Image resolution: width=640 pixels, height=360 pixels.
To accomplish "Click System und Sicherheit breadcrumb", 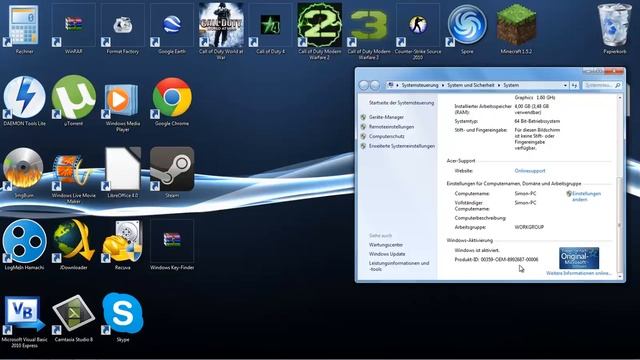I will tap(471, 85).
